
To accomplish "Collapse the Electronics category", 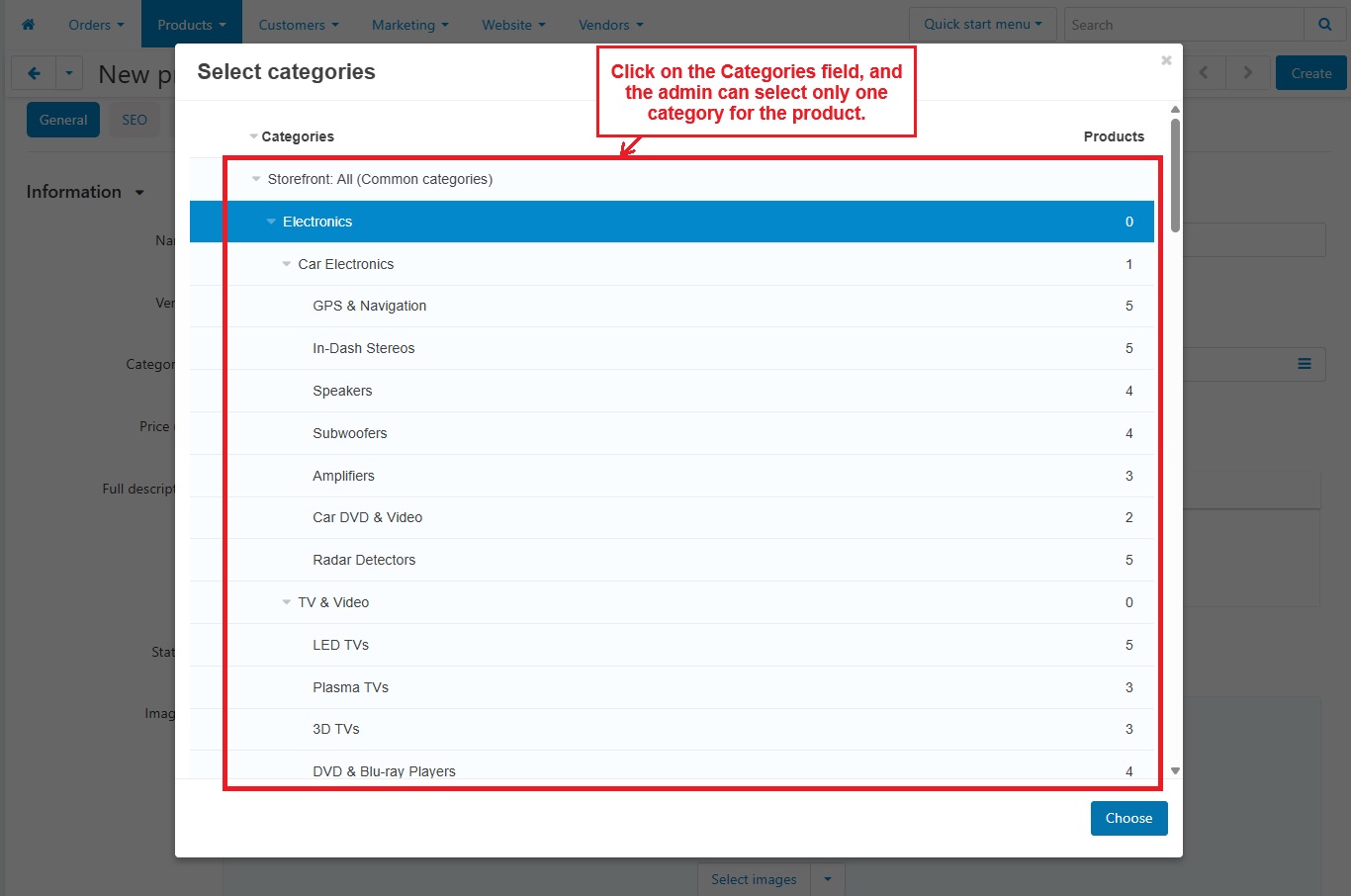I will pyautogui.click(x=271, y=222).
